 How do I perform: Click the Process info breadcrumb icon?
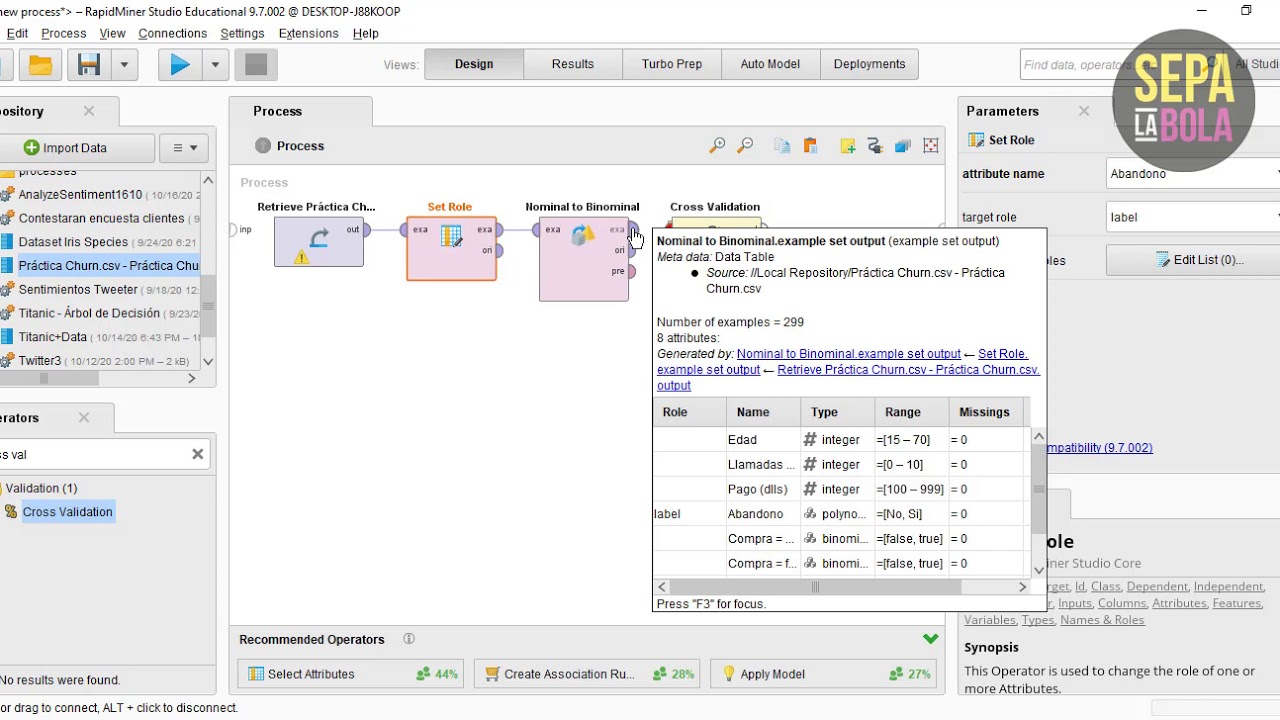(263, 146)
